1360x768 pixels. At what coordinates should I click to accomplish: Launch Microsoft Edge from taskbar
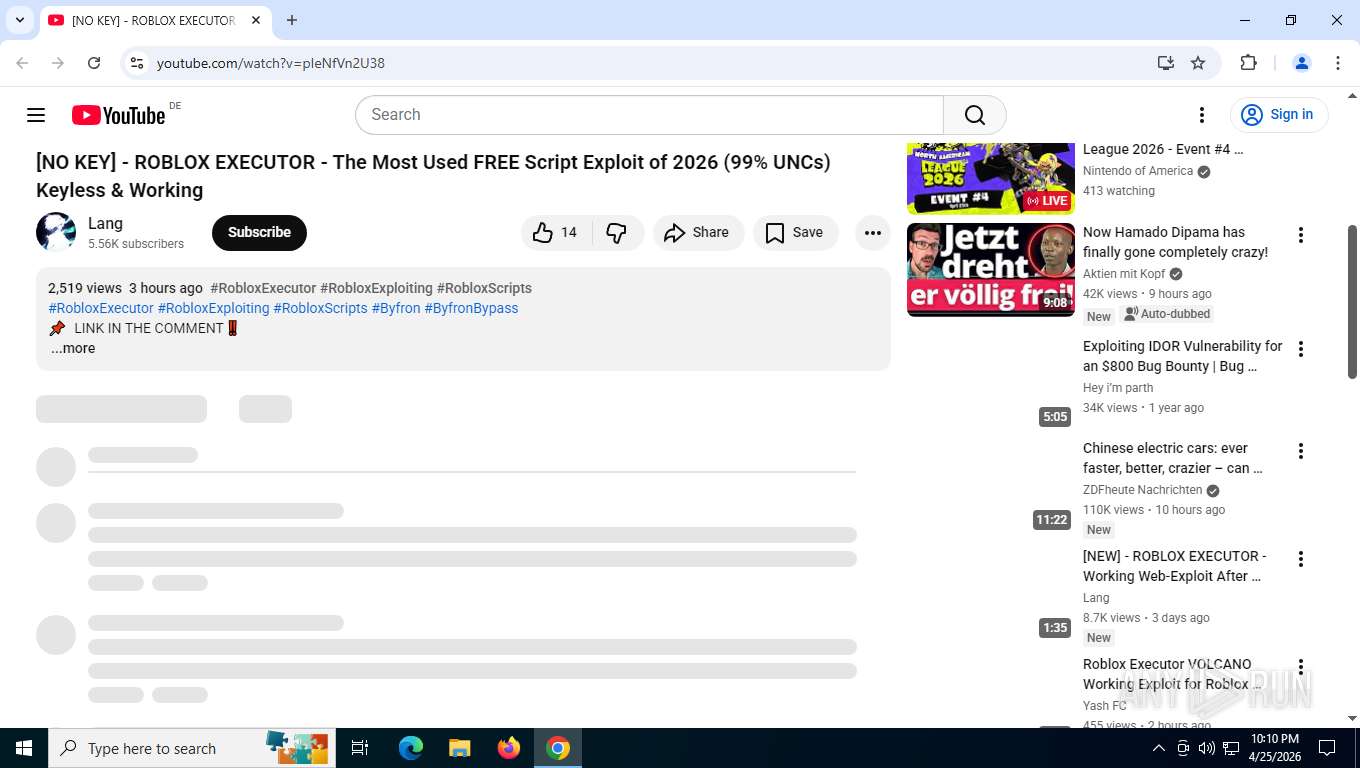pos(411,748)
